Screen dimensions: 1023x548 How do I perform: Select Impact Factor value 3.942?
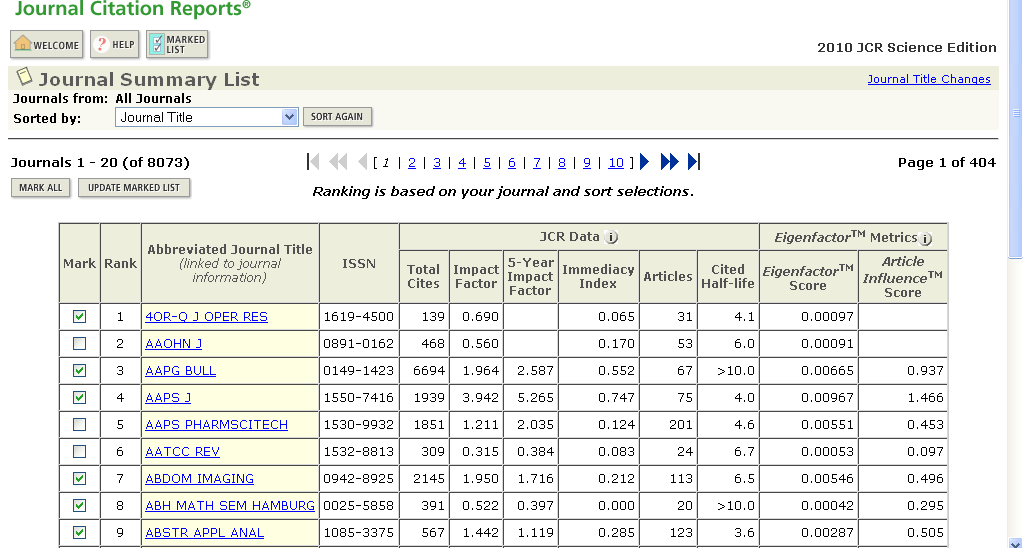(x=480, y=397)
